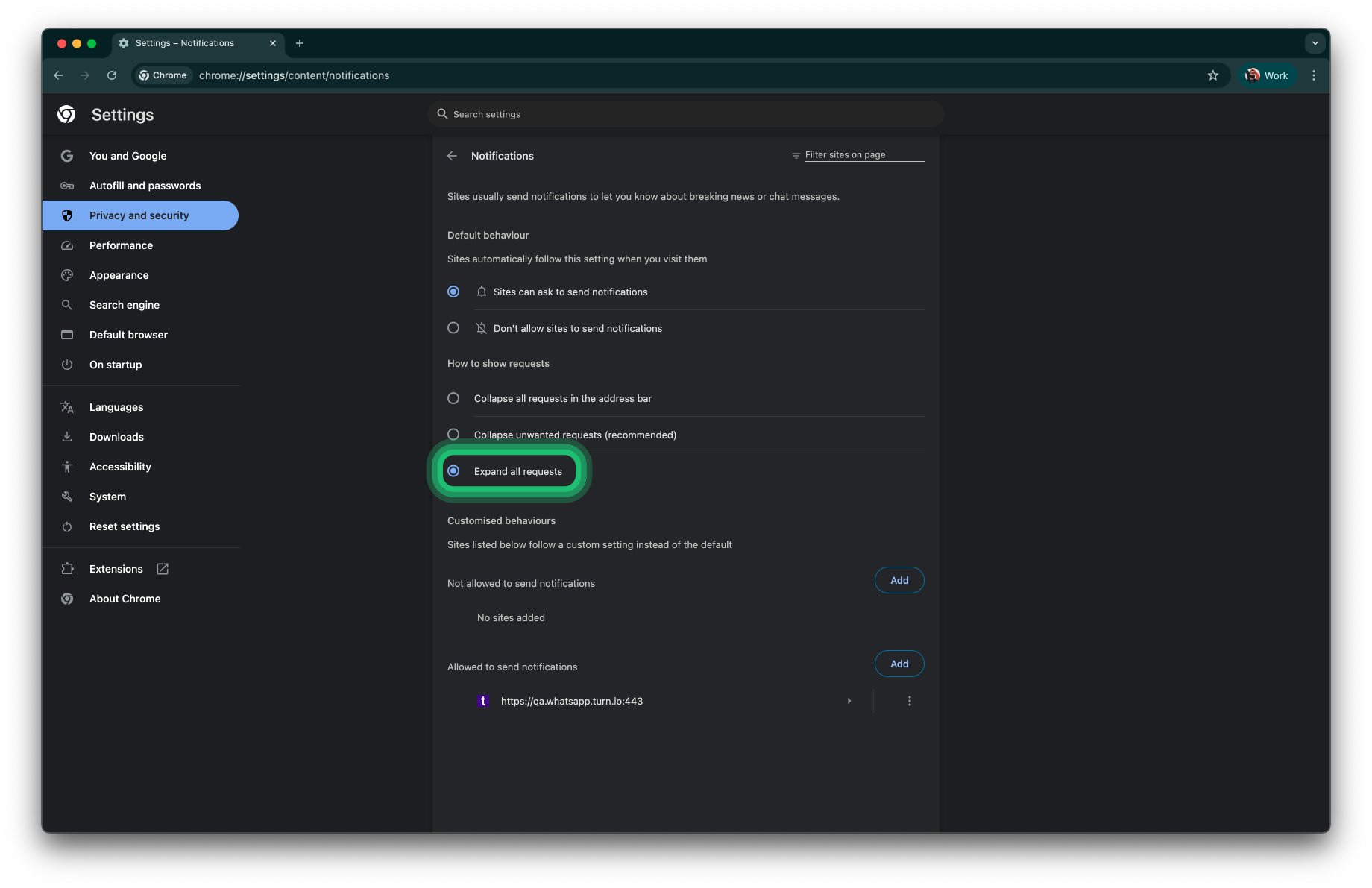Select "Don't allow sites to send notifications"
Viewport: 1372px width, 888px height.
tap(453, 328)
